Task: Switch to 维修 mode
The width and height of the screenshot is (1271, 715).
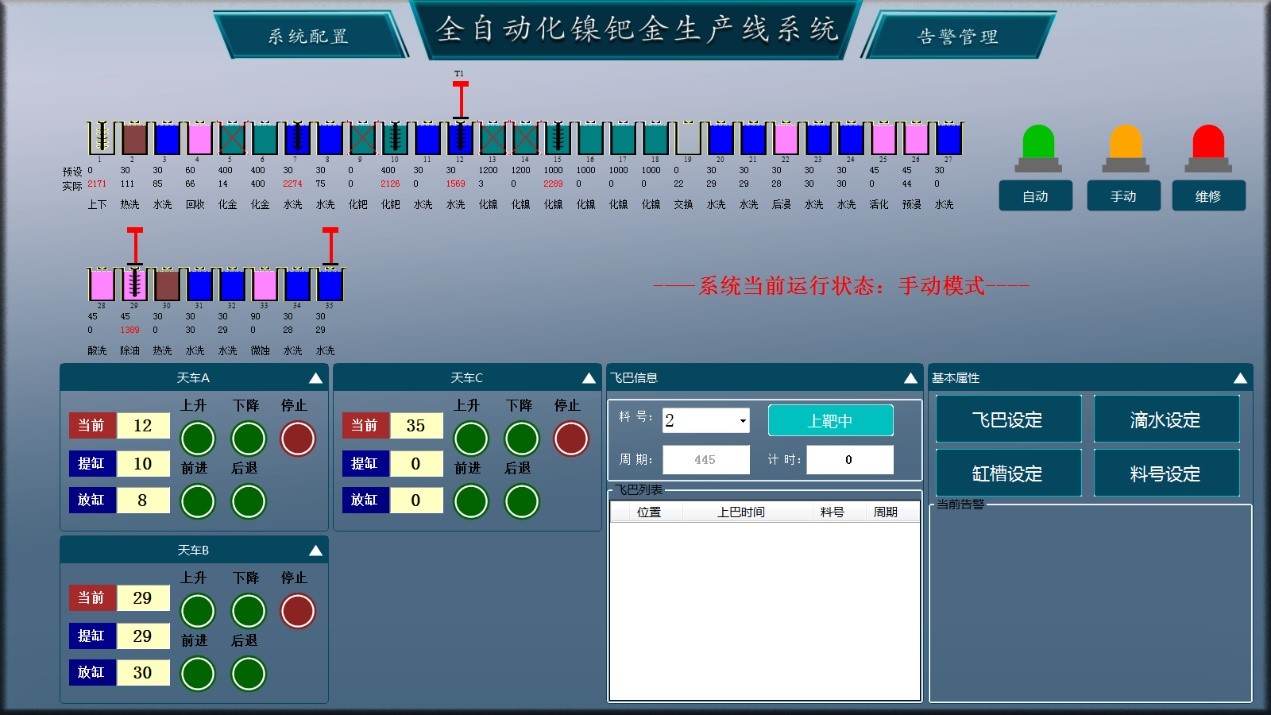Action: (1208, 196)
